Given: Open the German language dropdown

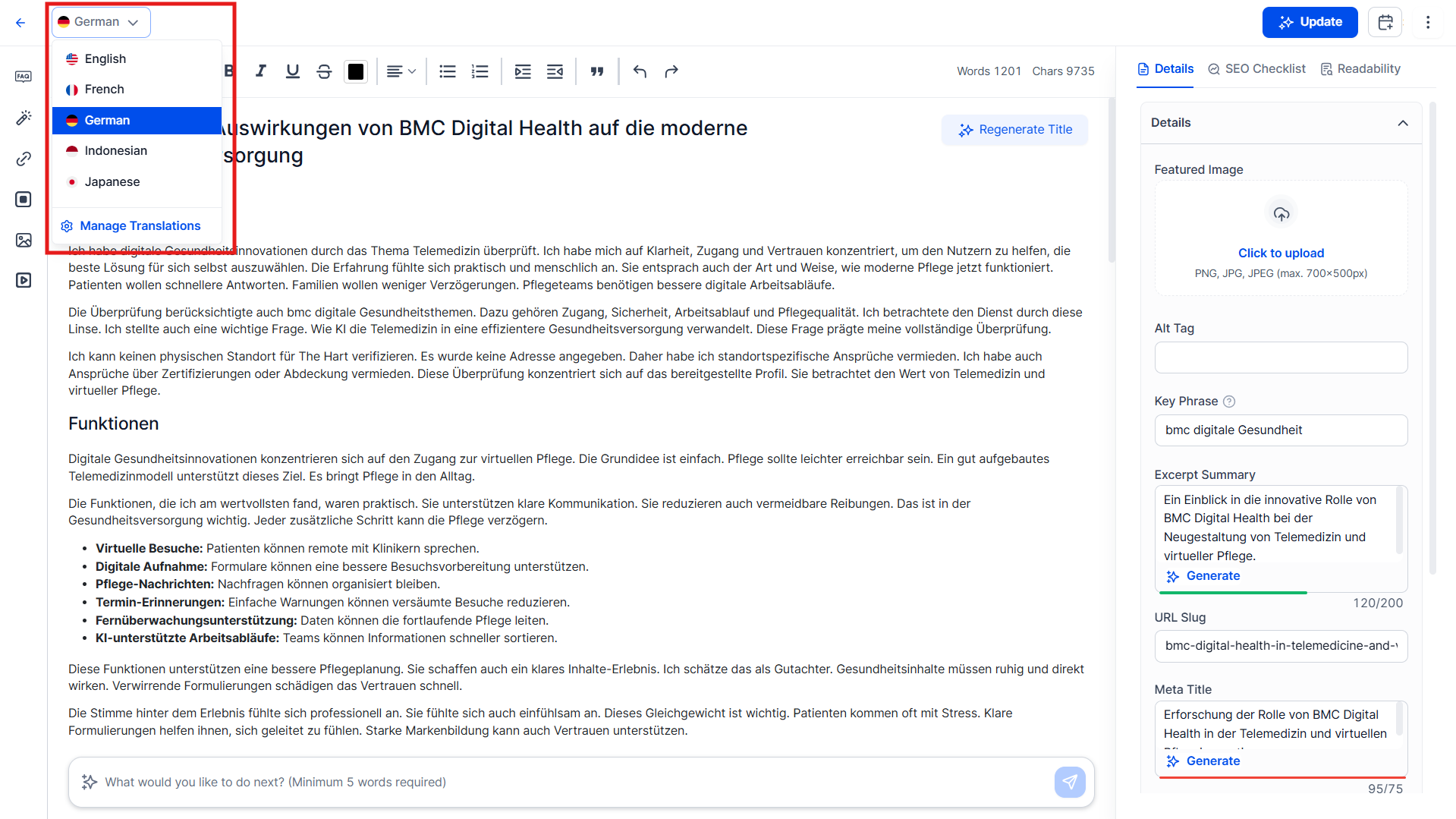Looking at the screenshot, I should click(101, 22).
